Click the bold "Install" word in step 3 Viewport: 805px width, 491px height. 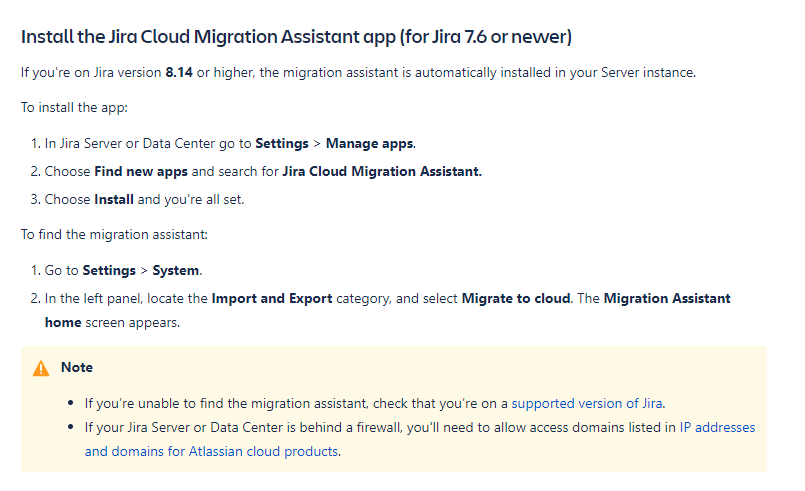point(114,199)
